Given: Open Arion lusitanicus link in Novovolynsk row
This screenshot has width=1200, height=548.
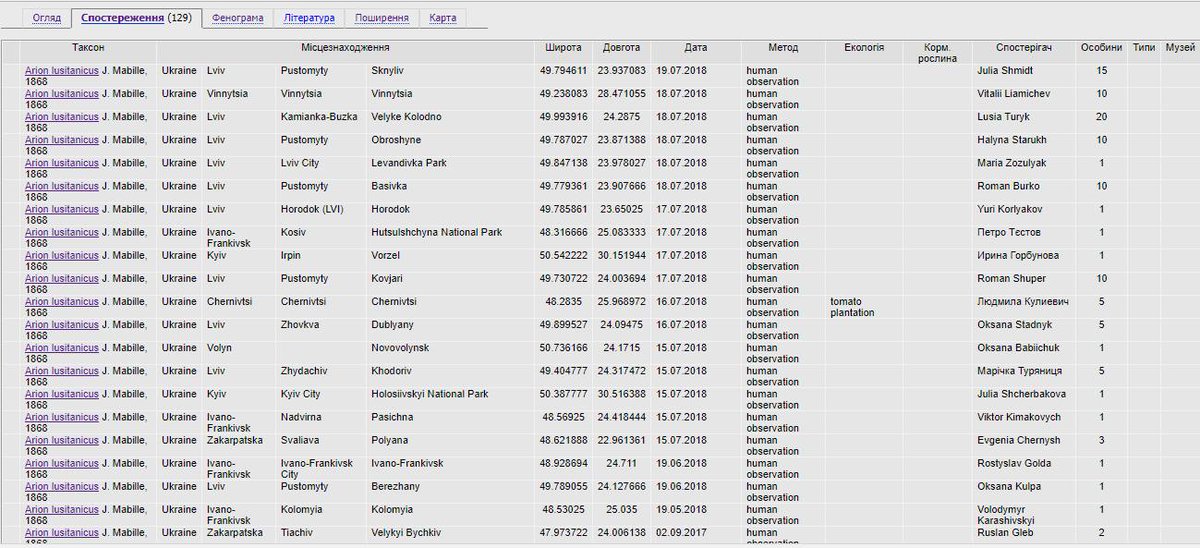Looking at the screenshot, I should (62, 348).
